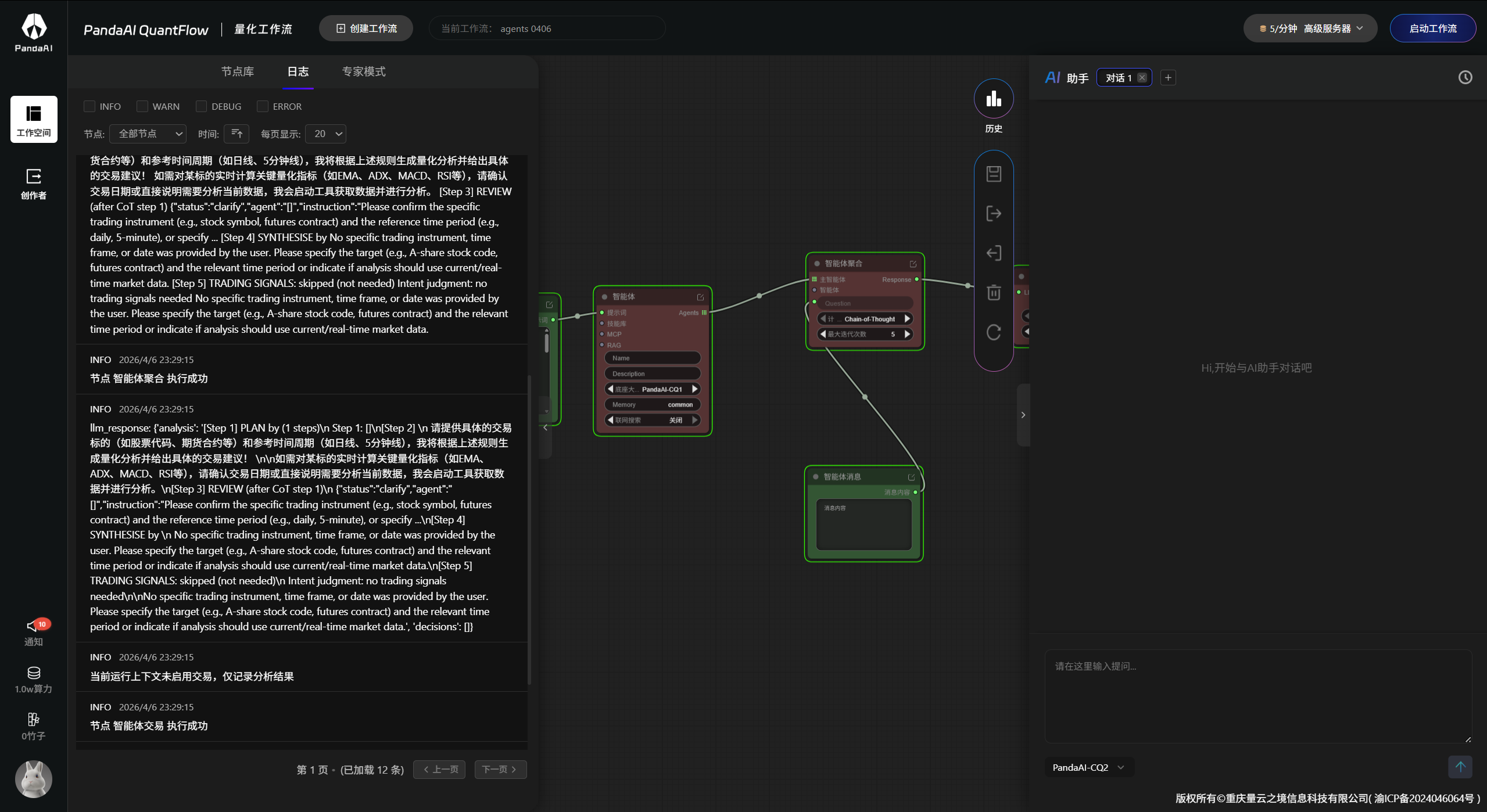The image size is (1487, 812).
Task: Open the 智能体 node edit icon
Action: (x=700, y=297)
